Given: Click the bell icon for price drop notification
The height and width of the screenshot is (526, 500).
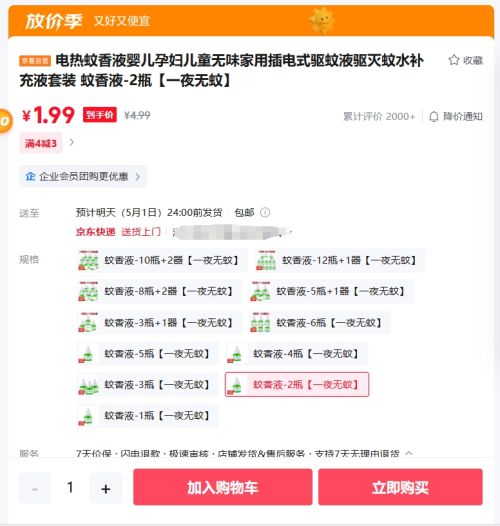Looking at the screenshot, I should point(434,116).
